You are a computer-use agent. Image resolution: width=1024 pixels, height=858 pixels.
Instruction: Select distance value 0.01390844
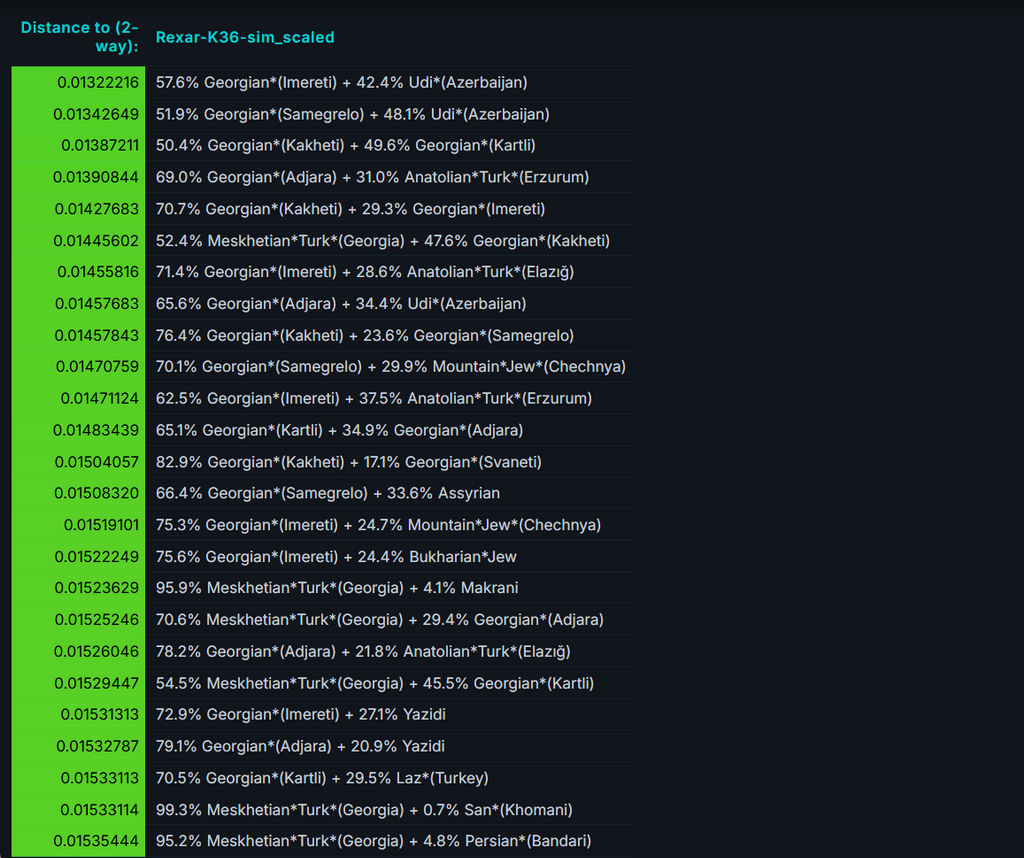96,178
